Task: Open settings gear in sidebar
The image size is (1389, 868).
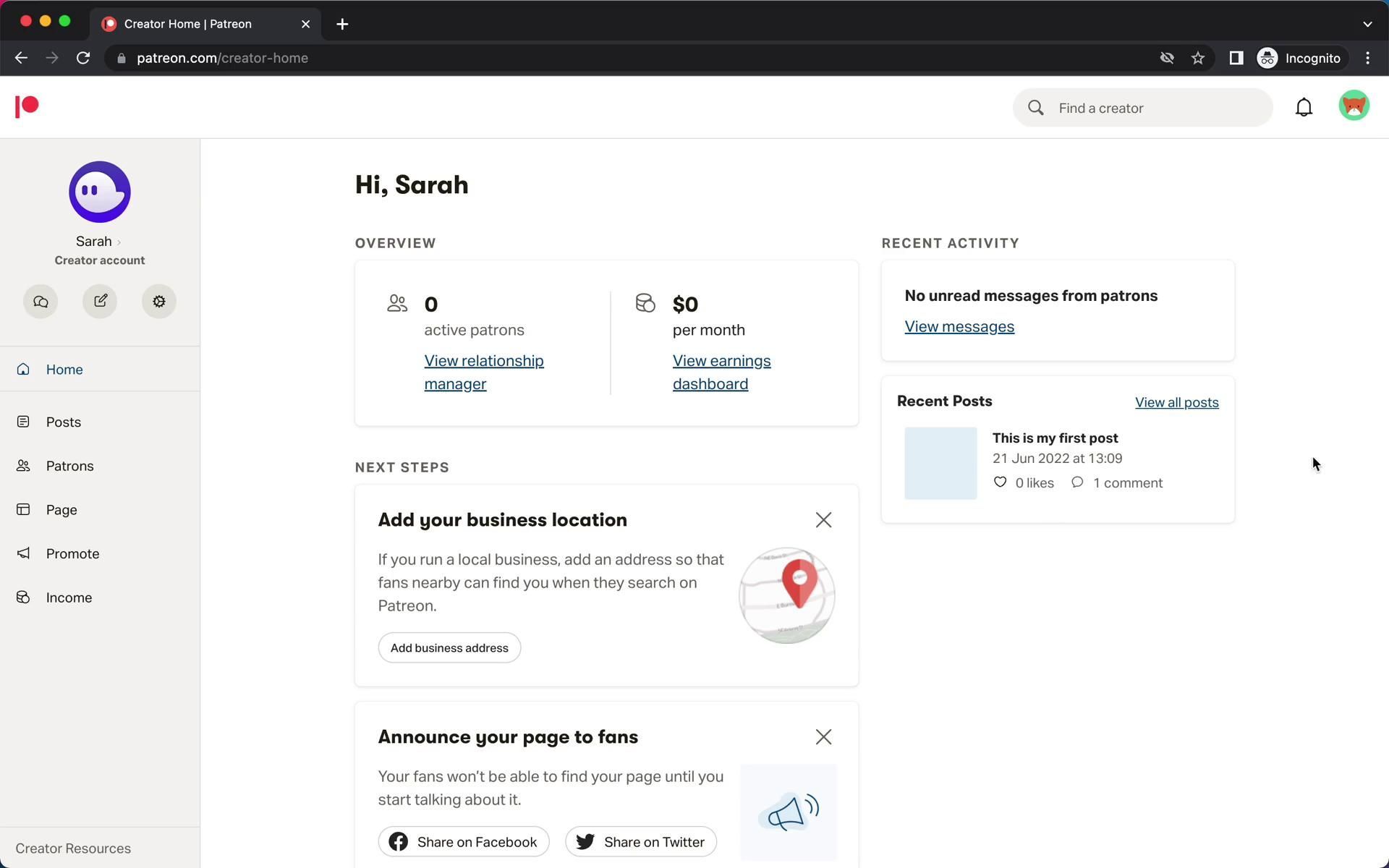Action: pyautogui.click(x=159, y=302)
